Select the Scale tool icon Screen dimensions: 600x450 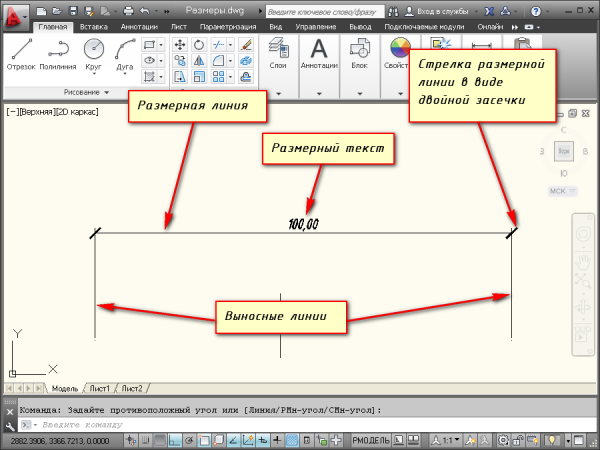coord(199,77)
